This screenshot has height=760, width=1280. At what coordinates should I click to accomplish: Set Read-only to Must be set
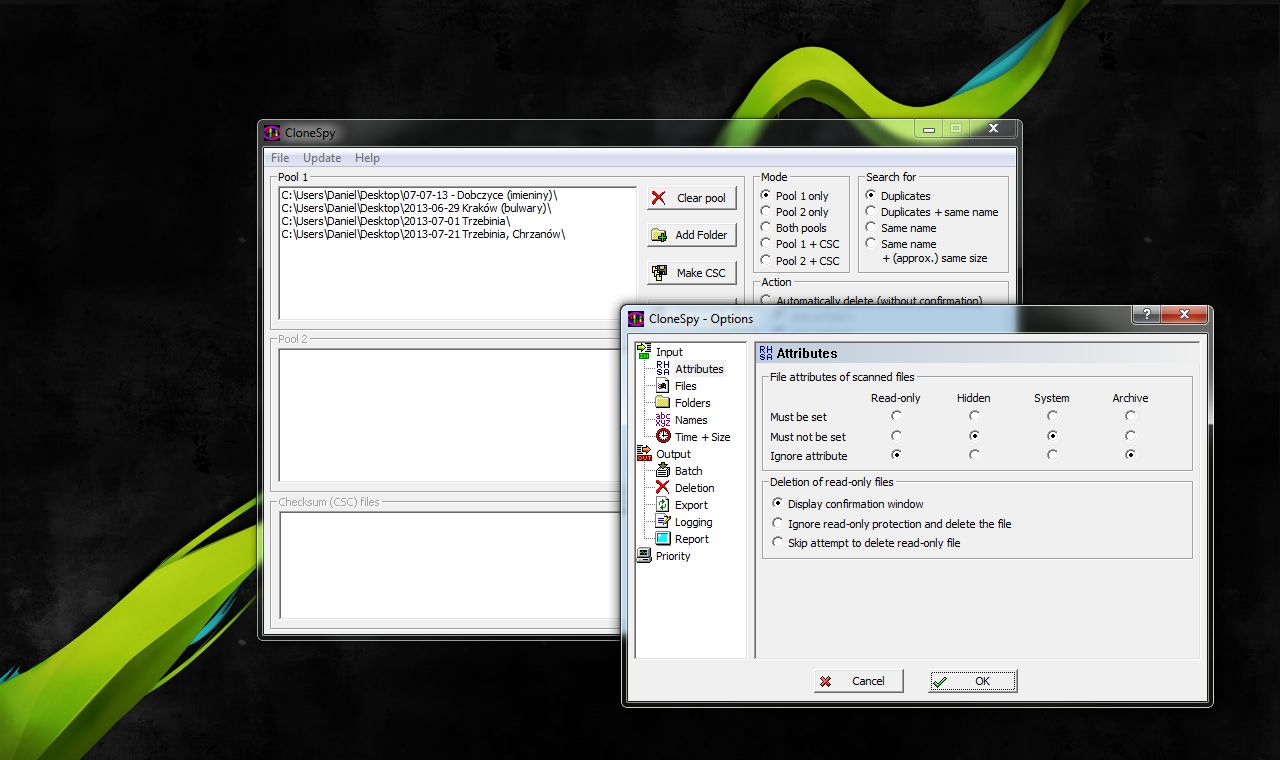click(896, 416)
